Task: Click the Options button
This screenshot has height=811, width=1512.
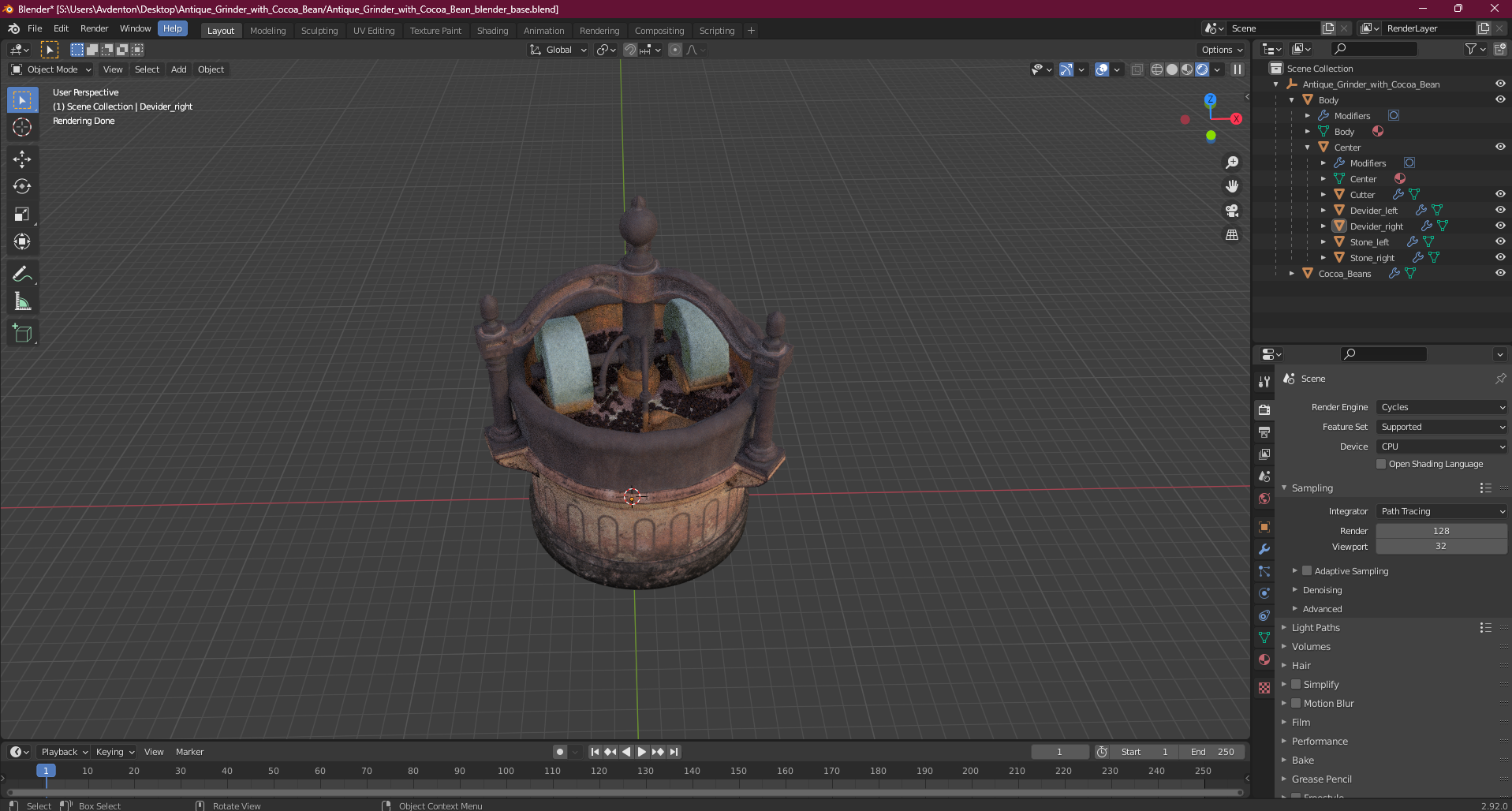Action: (x=1222, y=50)
